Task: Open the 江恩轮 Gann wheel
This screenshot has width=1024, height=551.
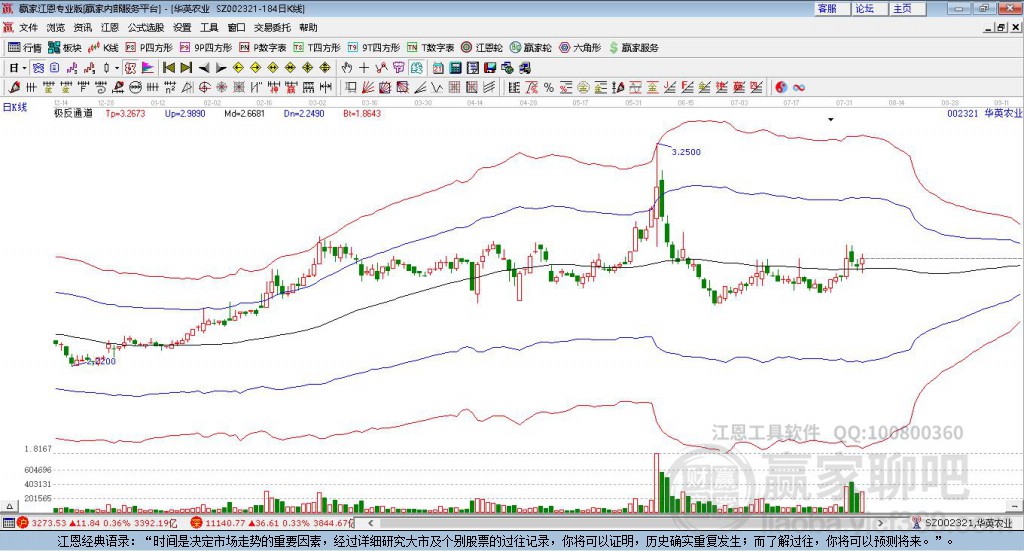Action: click(x=481, y=48)
